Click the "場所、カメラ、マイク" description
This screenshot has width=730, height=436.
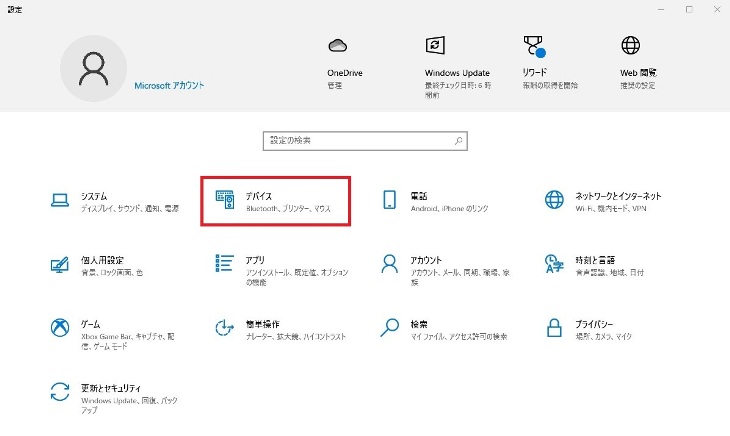click(603, 336)
